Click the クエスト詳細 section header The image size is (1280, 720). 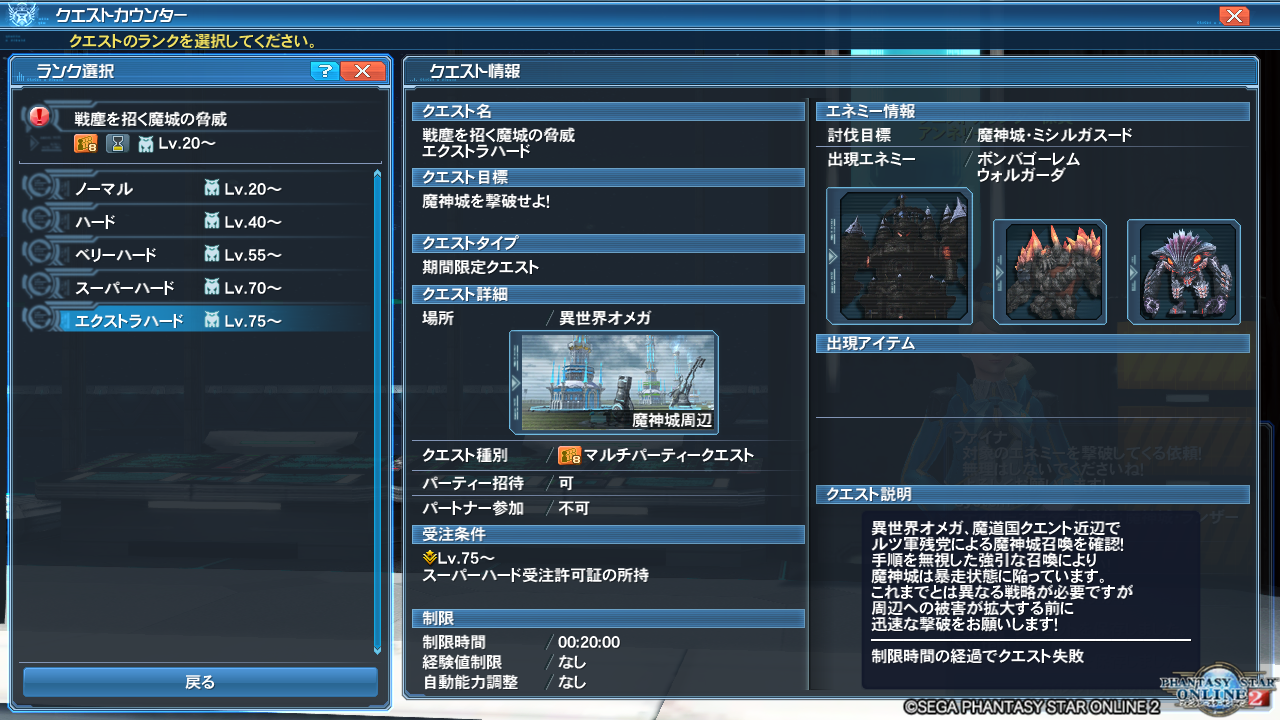[608, 295]
